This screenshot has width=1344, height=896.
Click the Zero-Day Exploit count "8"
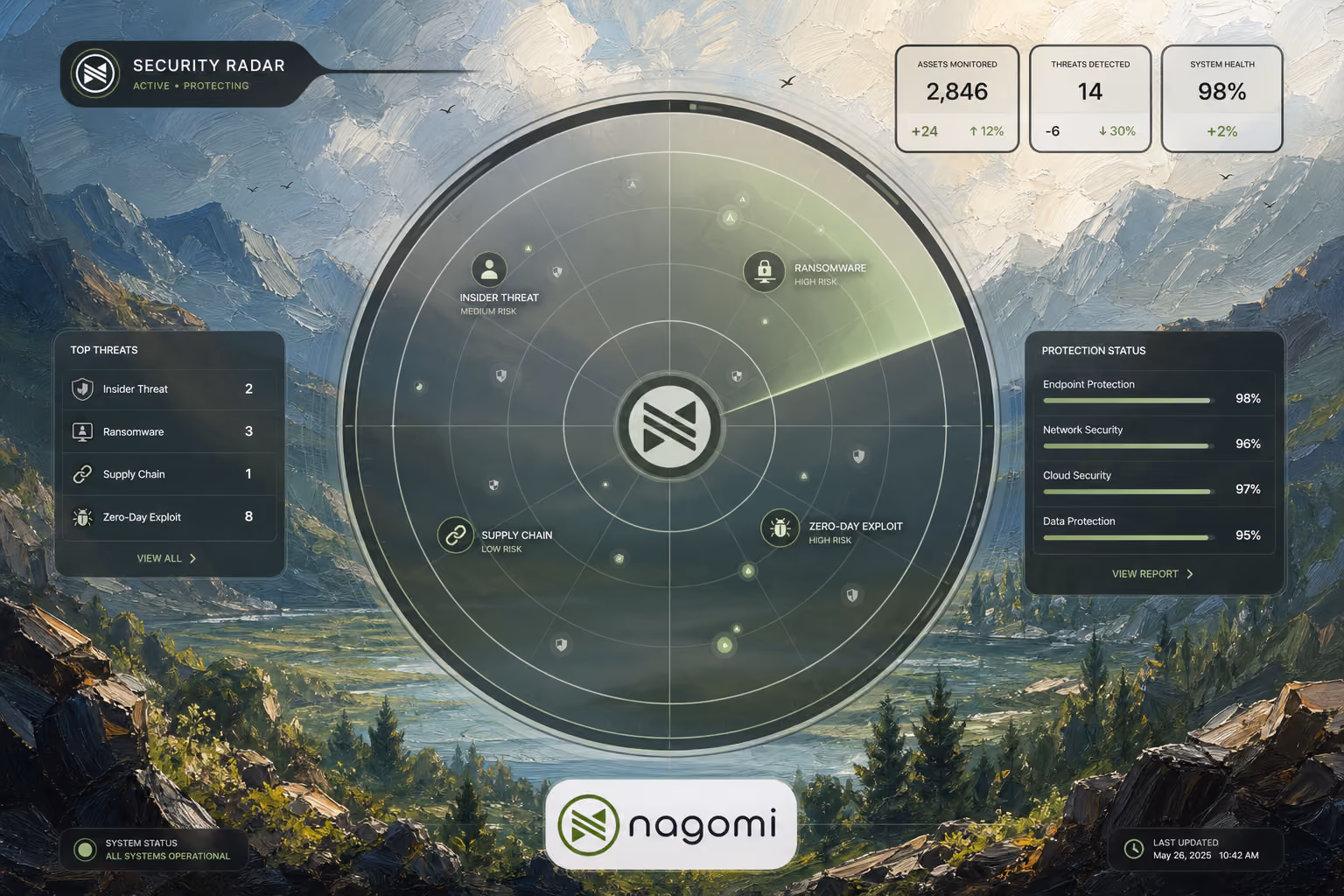(248, 516)
